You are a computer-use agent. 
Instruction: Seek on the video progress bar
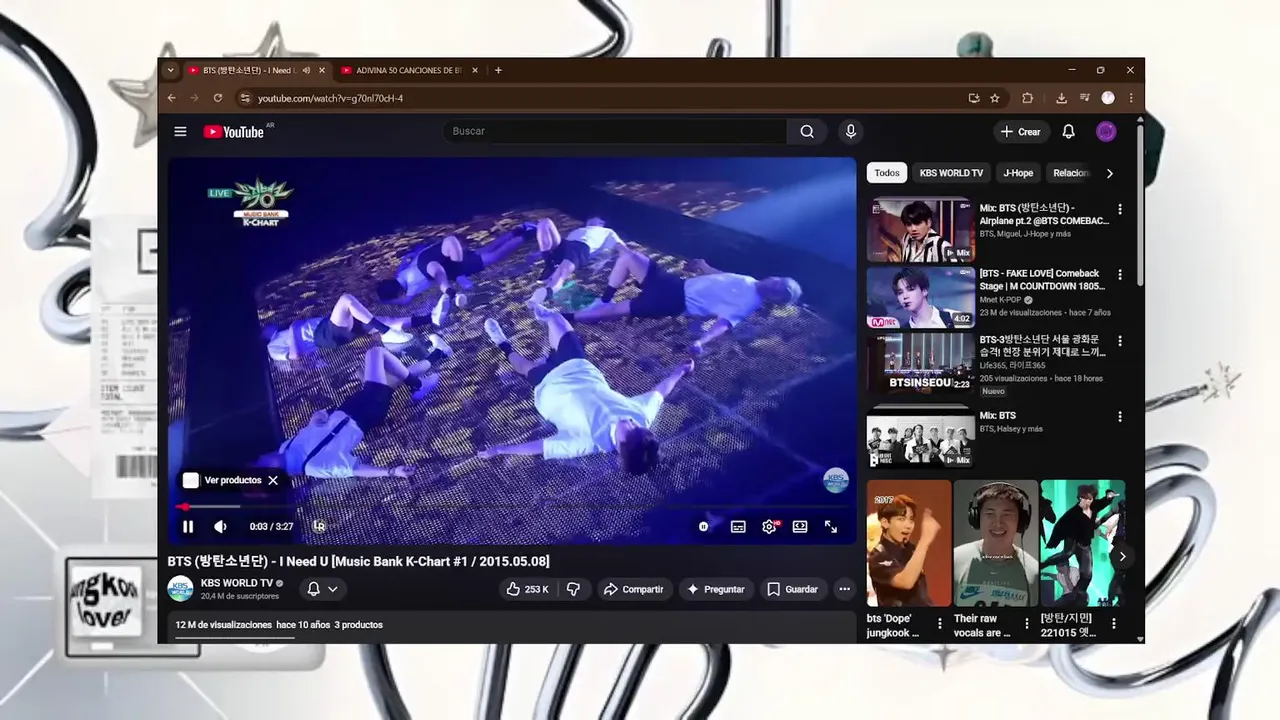pyautogui.click(x=512, y=507)
